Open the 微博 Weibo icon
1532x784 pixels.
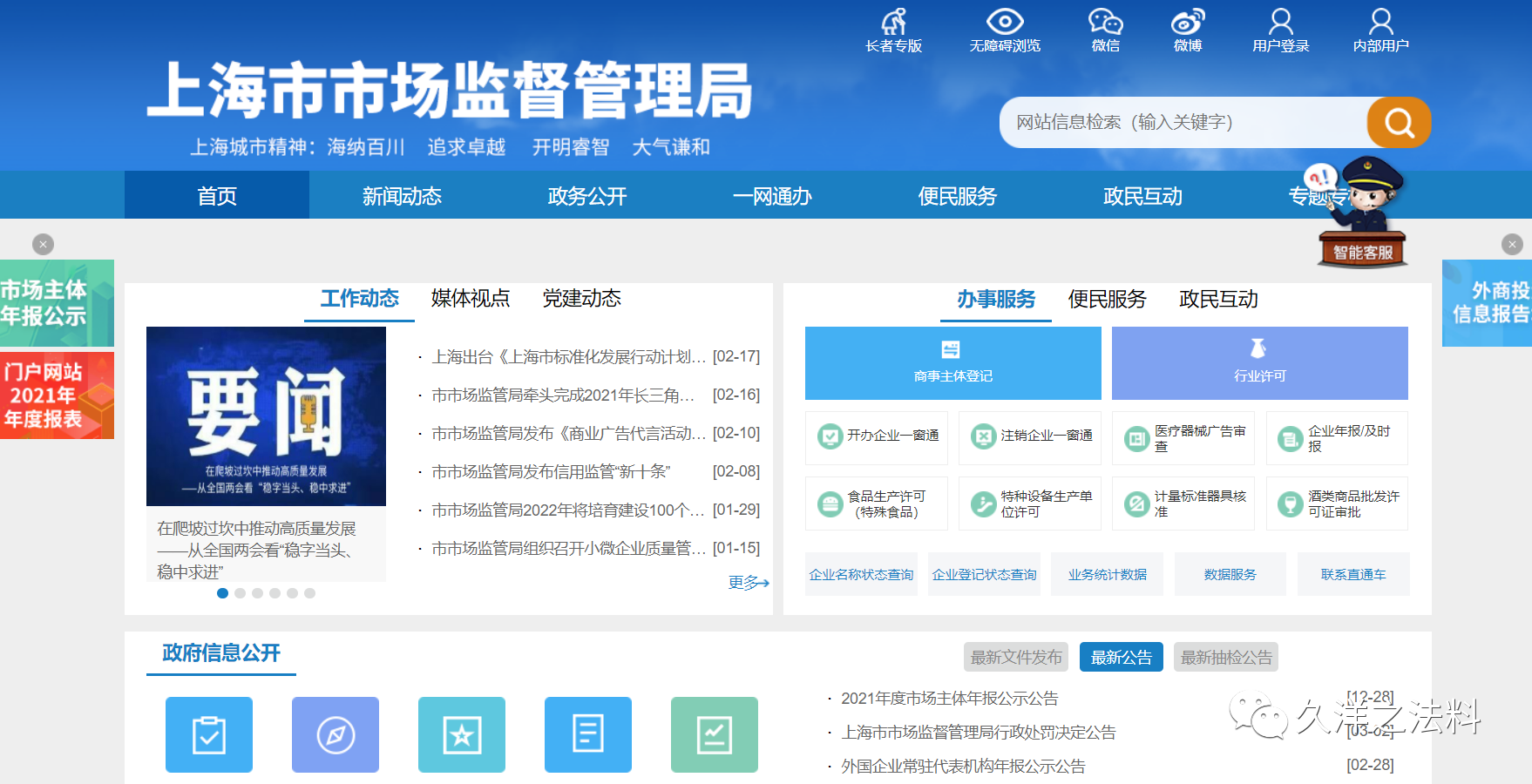pyautogui.click(x=1187, y=23)
